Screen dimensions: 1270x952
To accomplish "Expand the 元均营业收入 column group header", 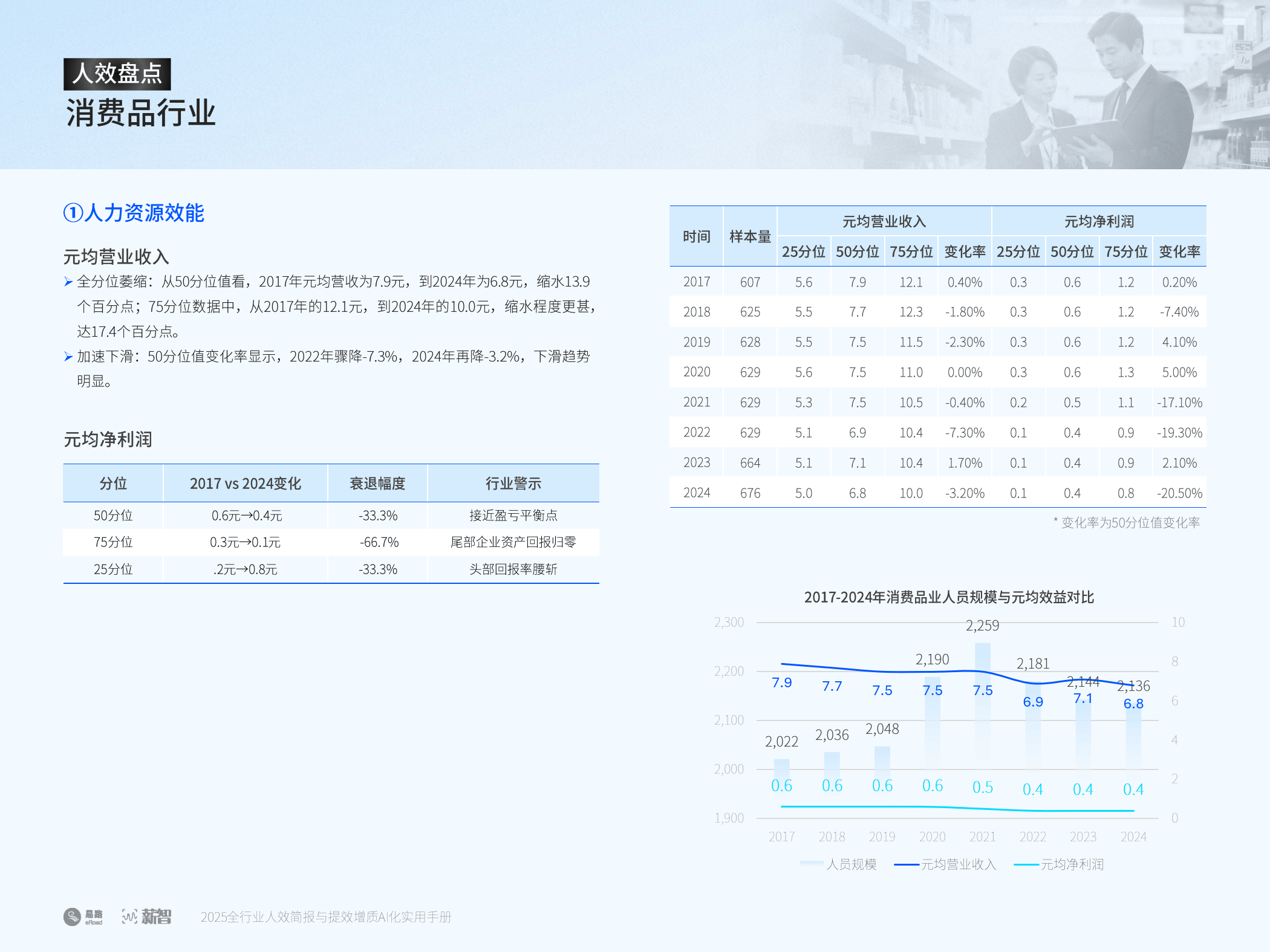I will tap(884, 221).
